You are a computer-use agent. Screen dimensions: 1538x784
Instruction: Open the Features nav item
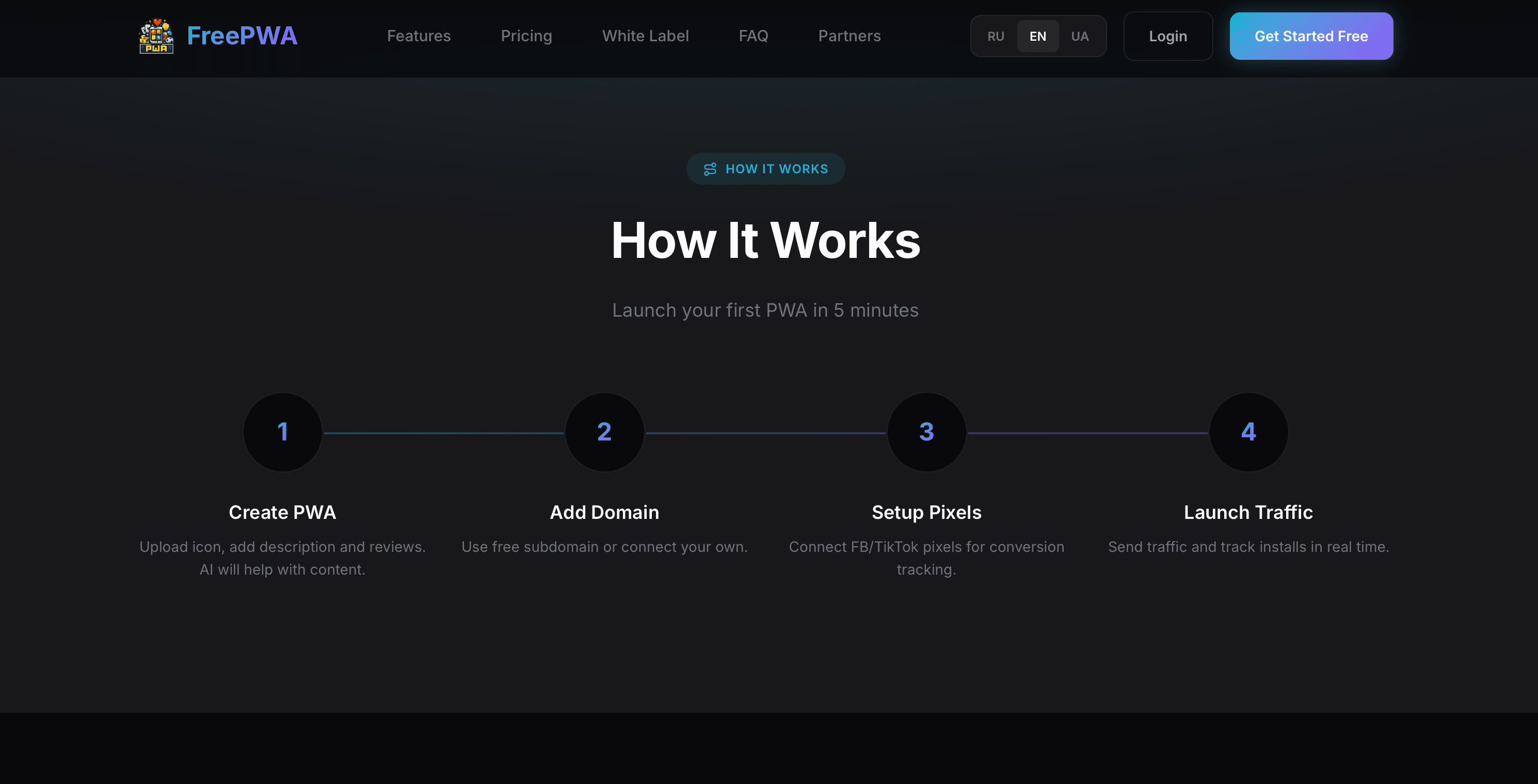[419, 36]
